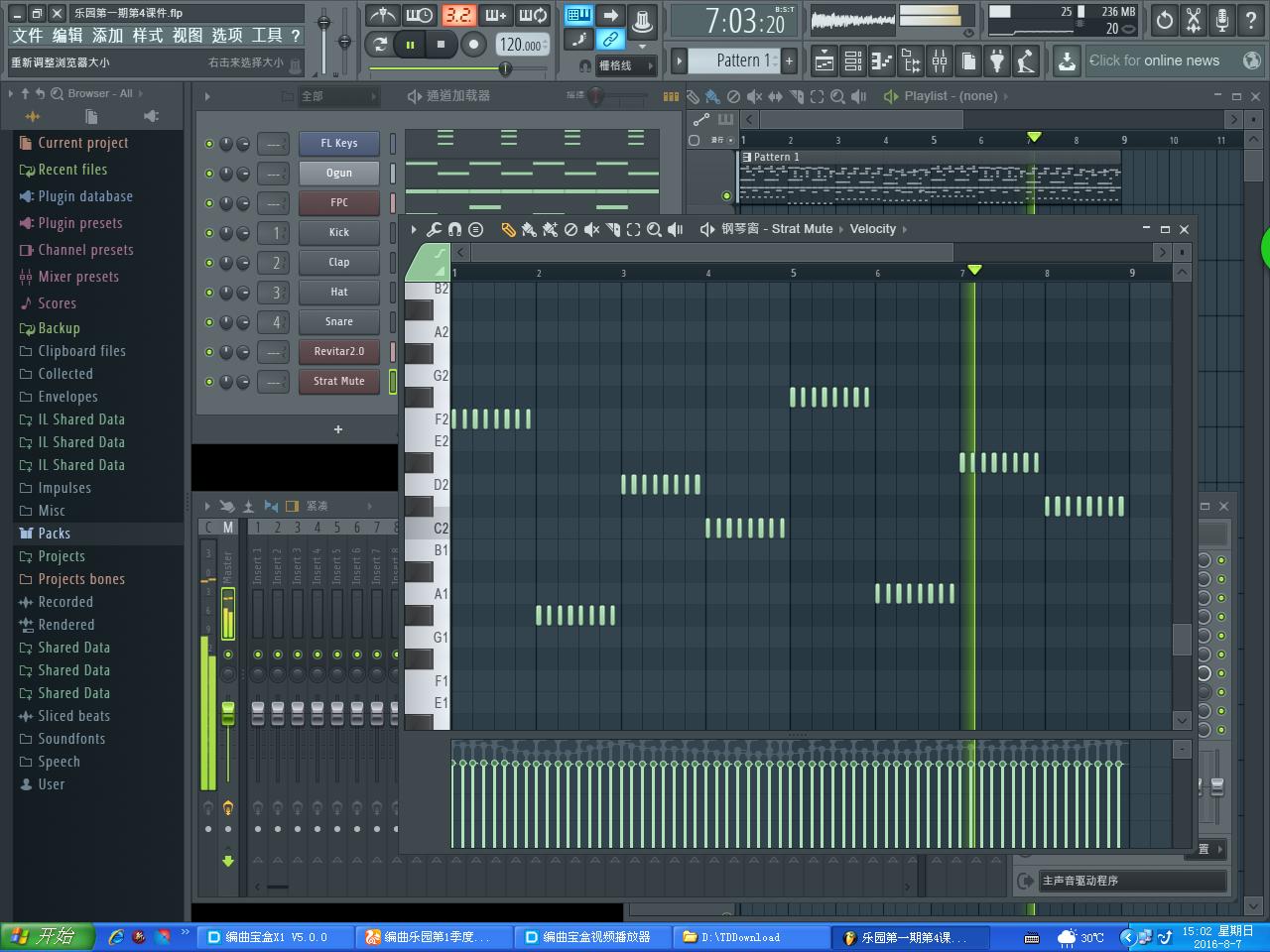This screenshot has height=952, width=1270.
Task: Open the Pattern 1 selector dropdown
Action: [x=738, y=61]
